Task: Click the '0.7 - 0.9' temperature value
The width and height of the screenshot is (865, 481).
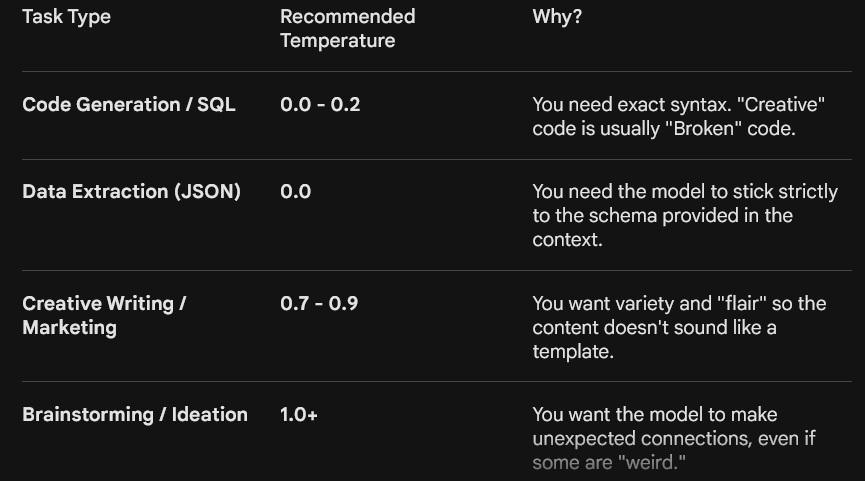Action: tap(319, 303)
